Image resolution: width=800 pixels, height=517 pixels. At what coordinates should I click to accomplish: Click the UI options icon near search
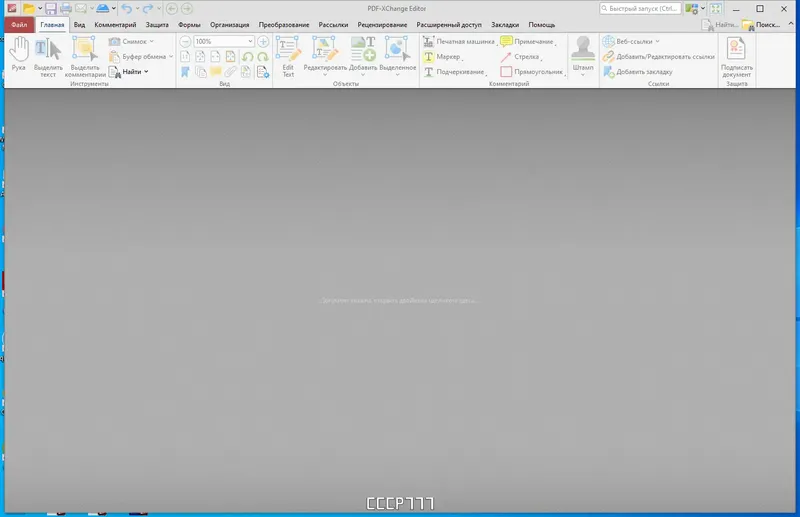(692, 9)
